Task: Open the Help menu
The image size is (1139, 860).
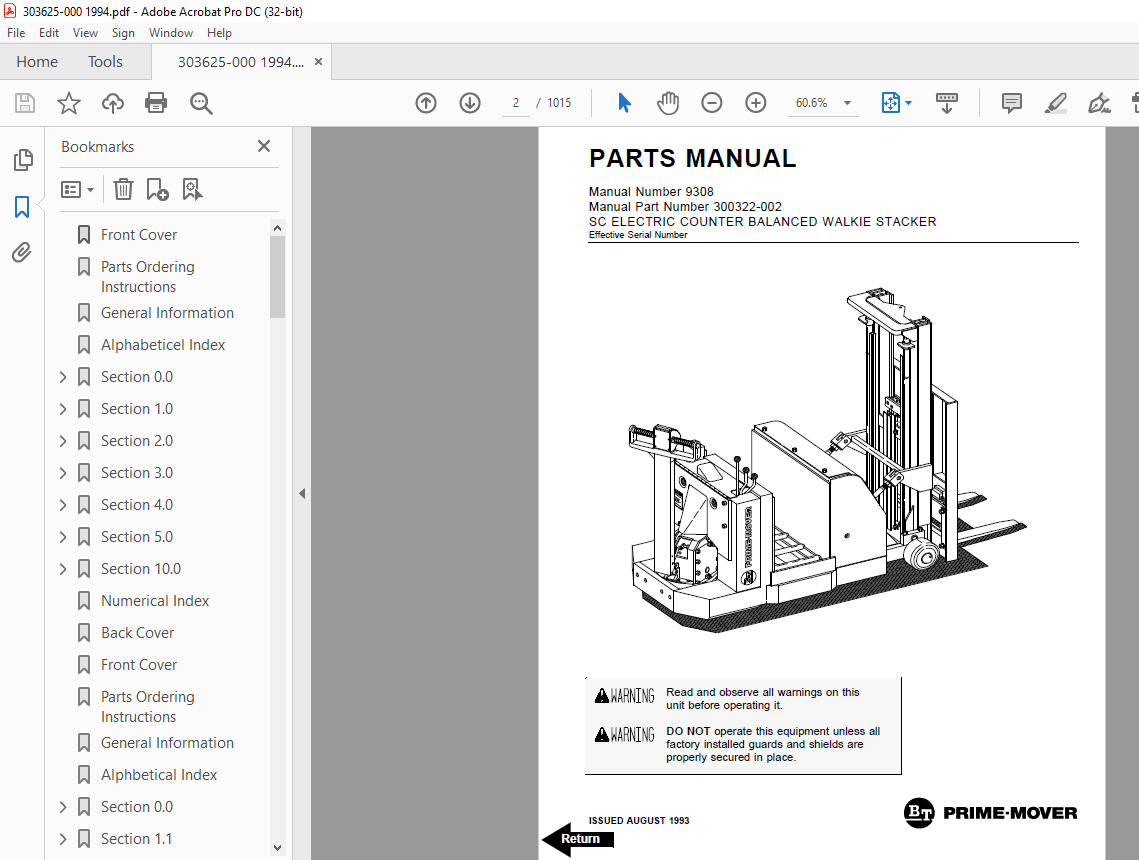Action: click(x=219, y=33)
